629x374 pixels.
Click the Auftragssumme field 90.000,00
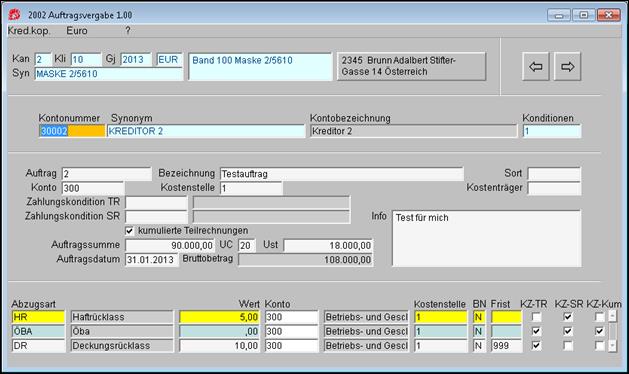(x=170, y=245)
